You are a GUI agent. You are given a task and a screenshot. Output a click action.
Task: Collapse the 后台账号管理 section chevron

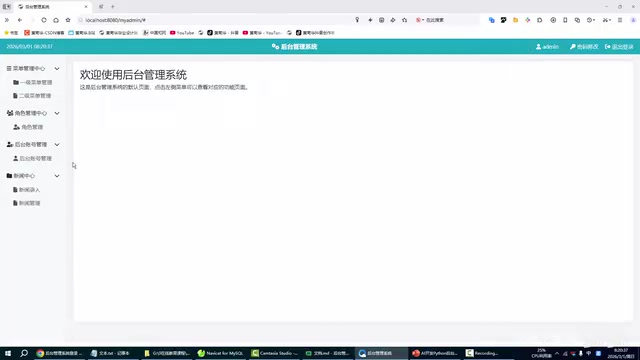click(x=57, y=144)
